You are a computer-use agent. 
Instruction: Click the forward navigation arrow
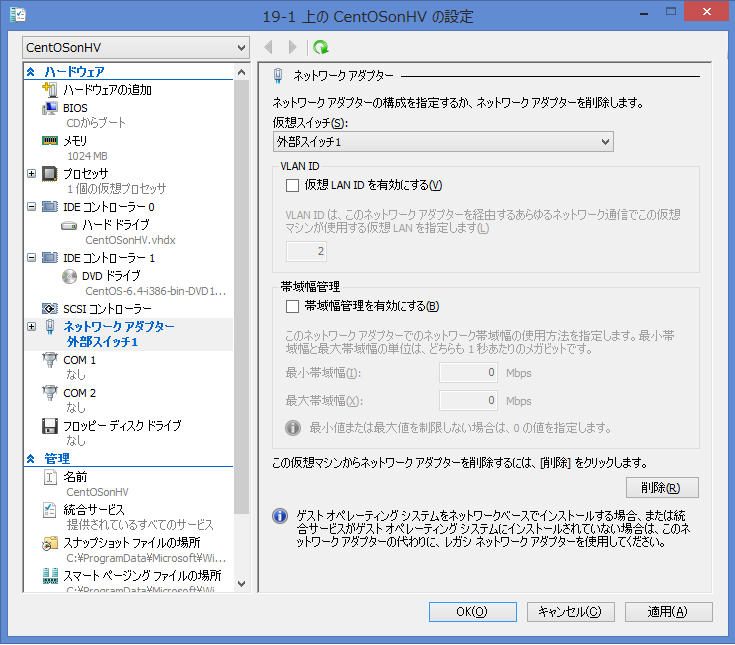pos(292,47)
